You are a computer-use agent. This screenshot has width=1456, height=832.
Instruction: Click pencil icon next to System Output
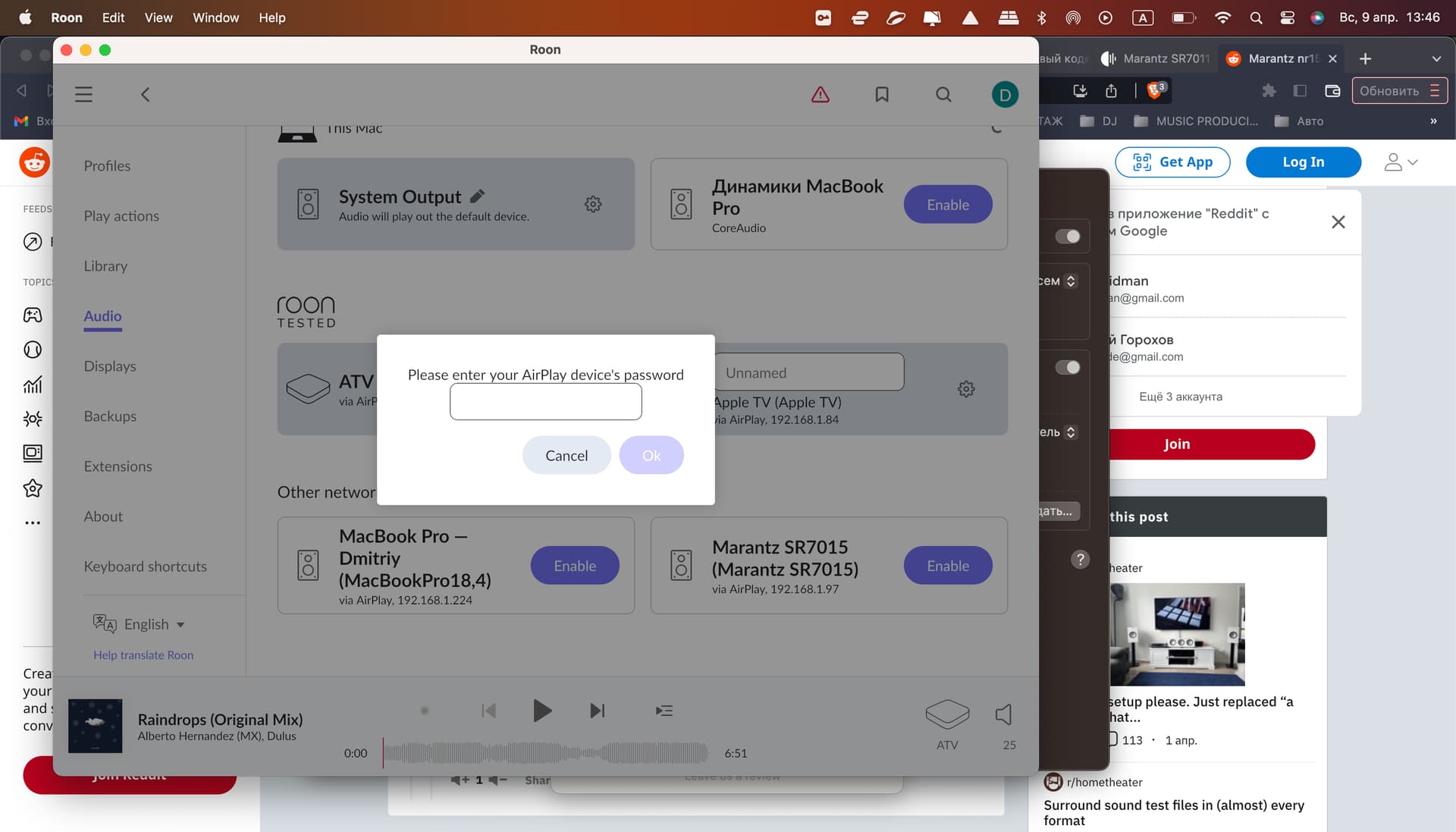point(477,196)
